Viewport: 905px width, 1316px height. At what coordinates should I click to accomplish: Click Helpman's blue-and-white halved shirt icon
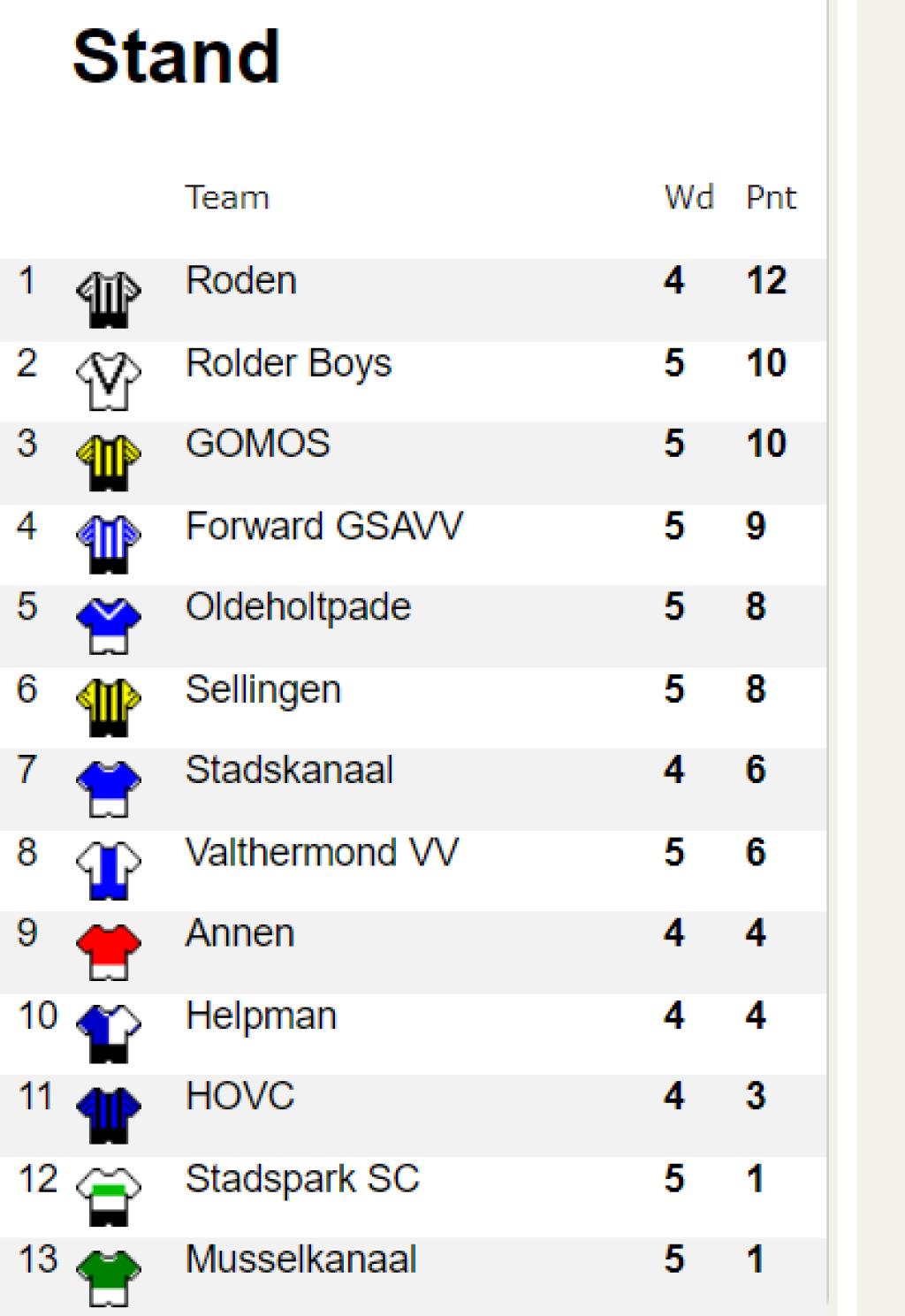pyautogui.click(x=108, y=1033)
